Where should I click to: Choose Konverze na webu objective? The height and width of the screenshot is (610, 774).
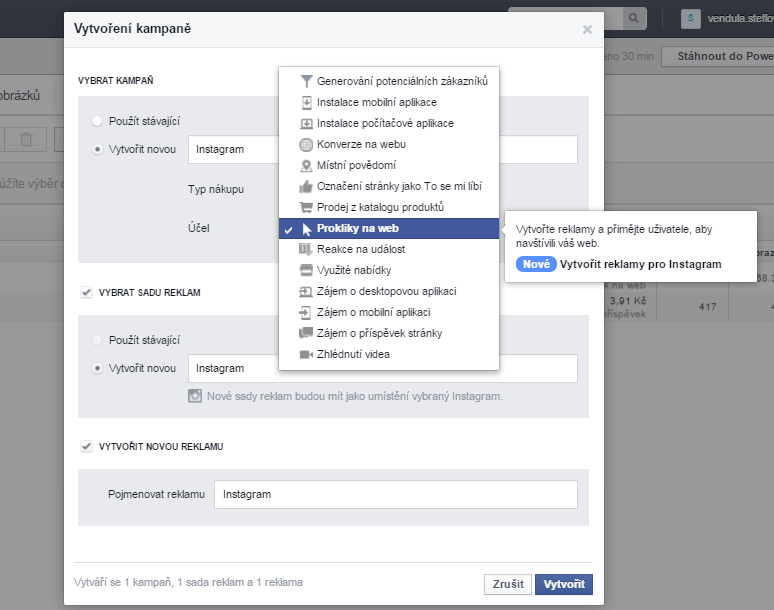point(389,144)
